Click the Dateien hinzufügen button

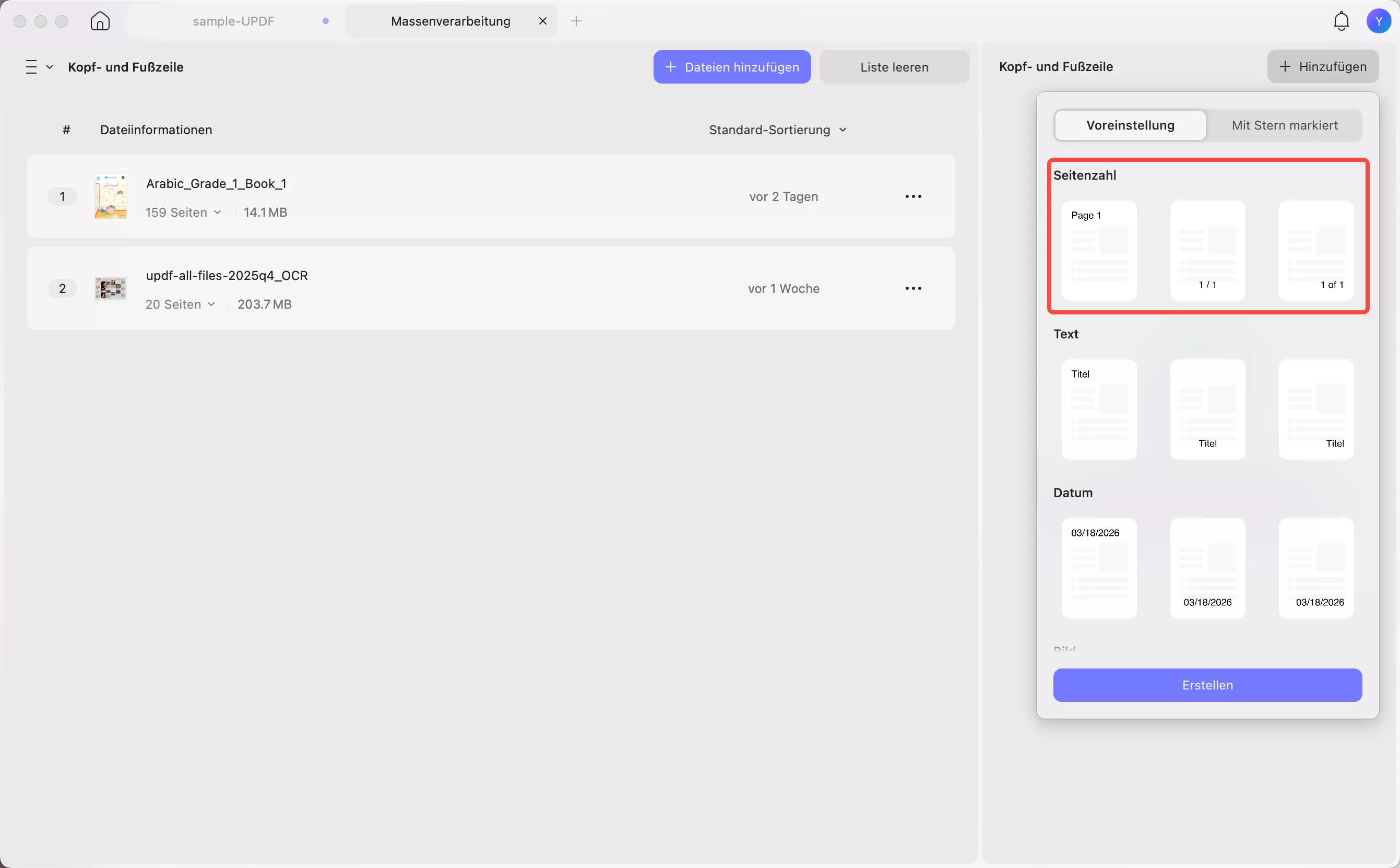[731, 67]
